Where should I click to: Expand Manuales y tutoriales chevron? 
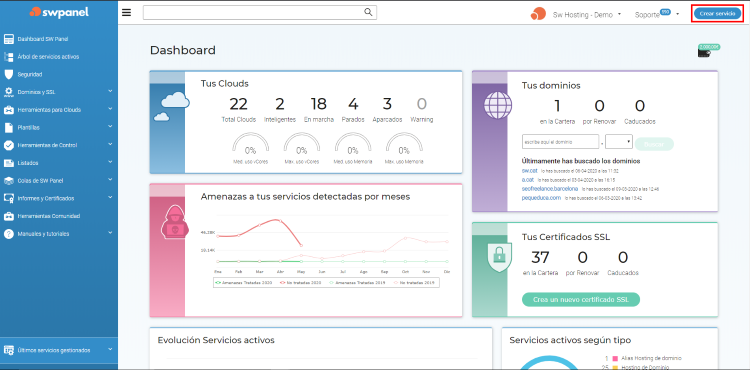110,233
